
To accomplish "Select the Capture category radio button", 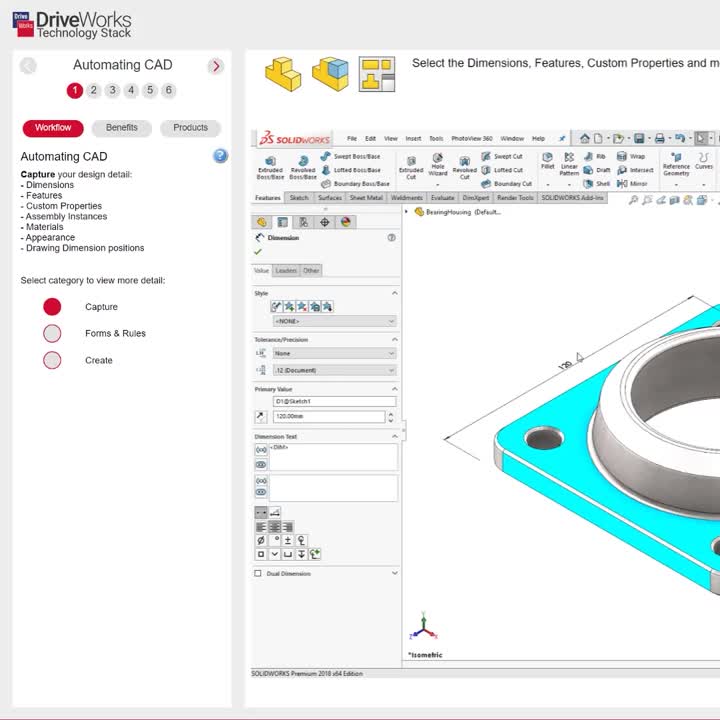I will pyautogui.click(x=52, y=307).
